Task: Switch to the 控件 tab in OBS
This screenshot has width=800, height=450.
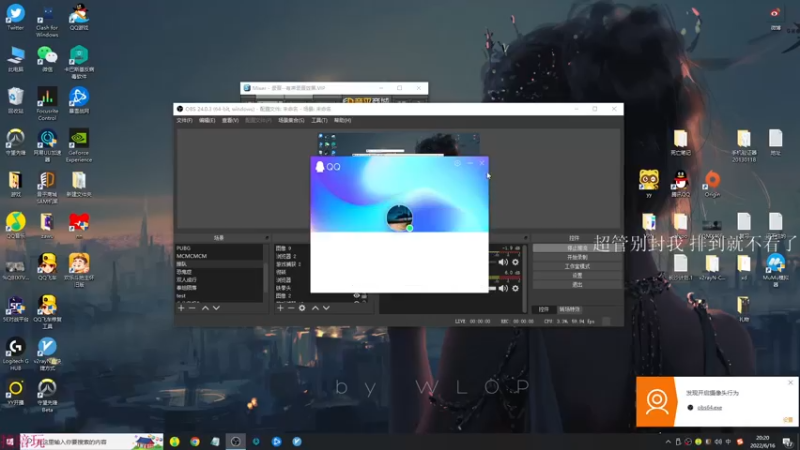Action: [544, 310]
